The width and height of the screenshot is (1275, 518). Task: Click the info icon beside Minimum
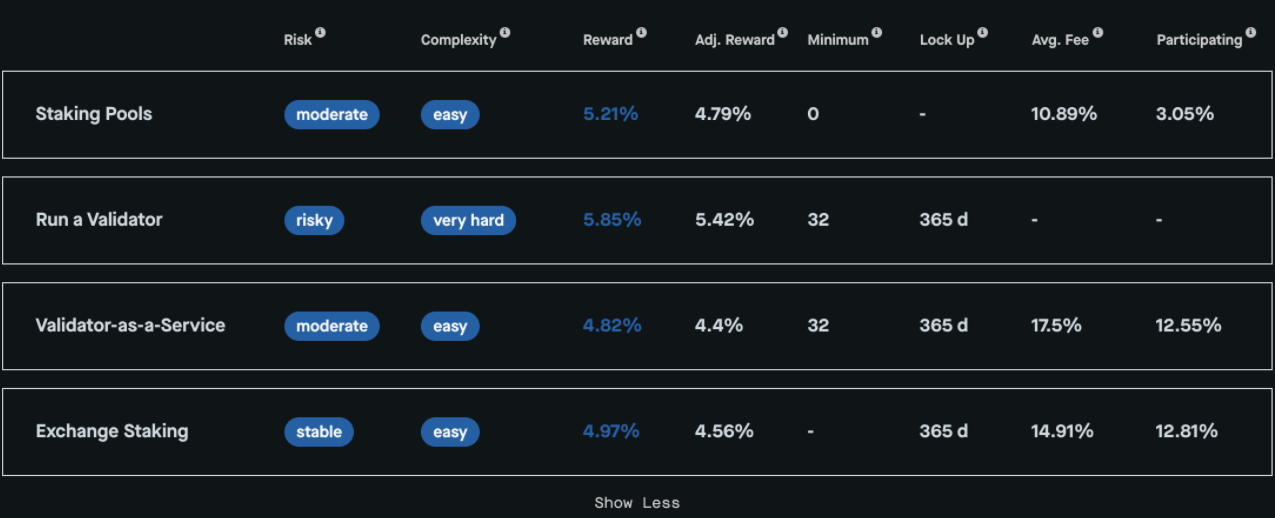click(877, 34)
